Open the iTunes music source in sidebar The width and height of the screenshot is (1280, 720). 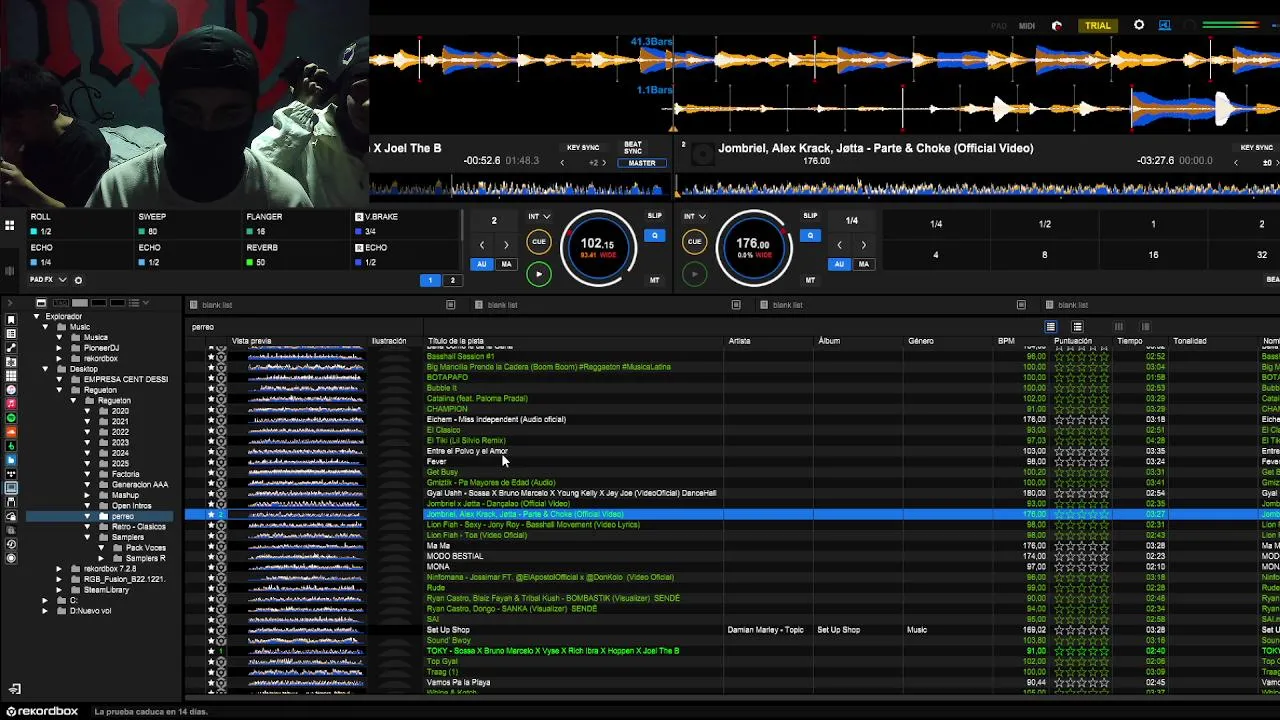tap(11, 389)
